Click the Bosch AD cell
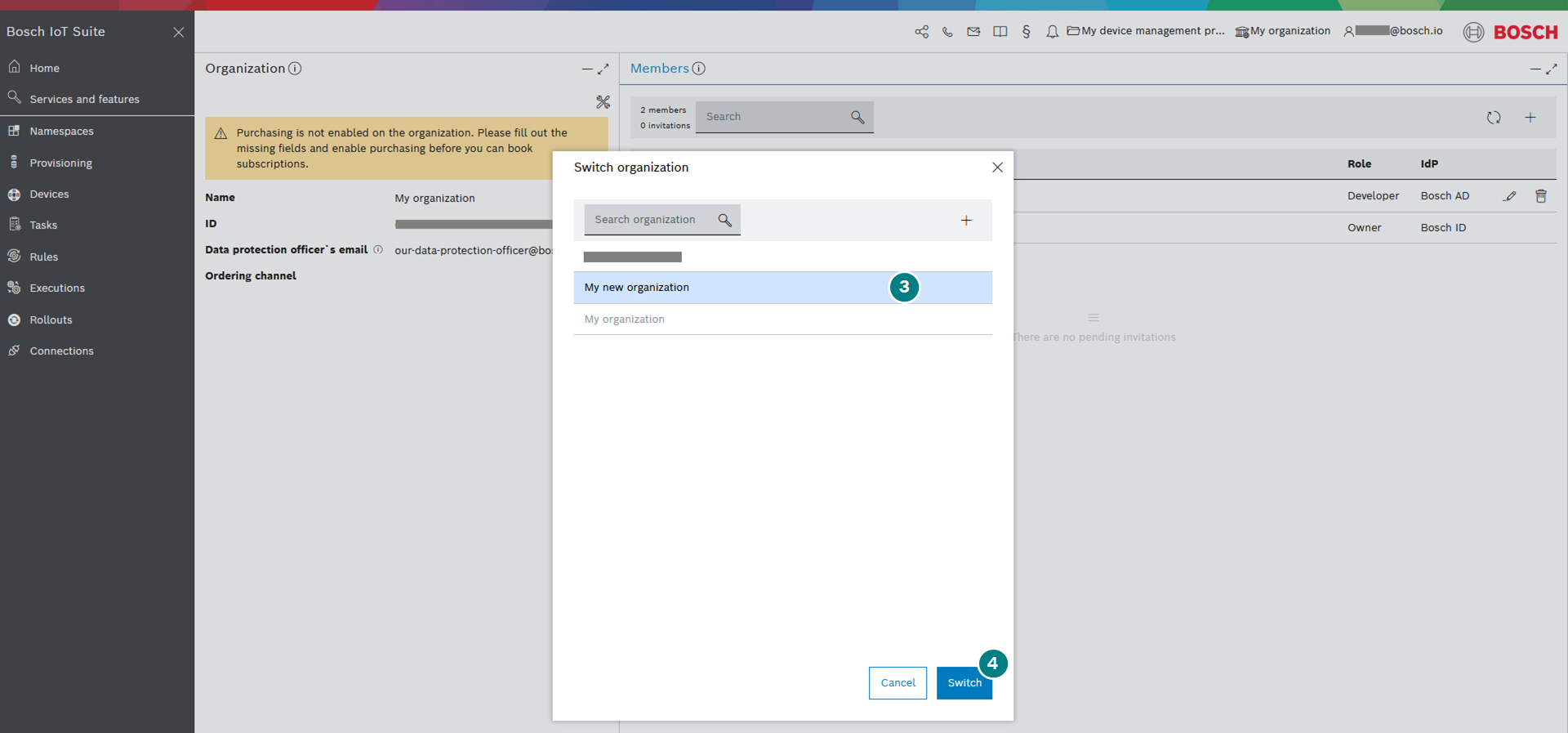This screenshot has height=733, width=1568. 1445,196
